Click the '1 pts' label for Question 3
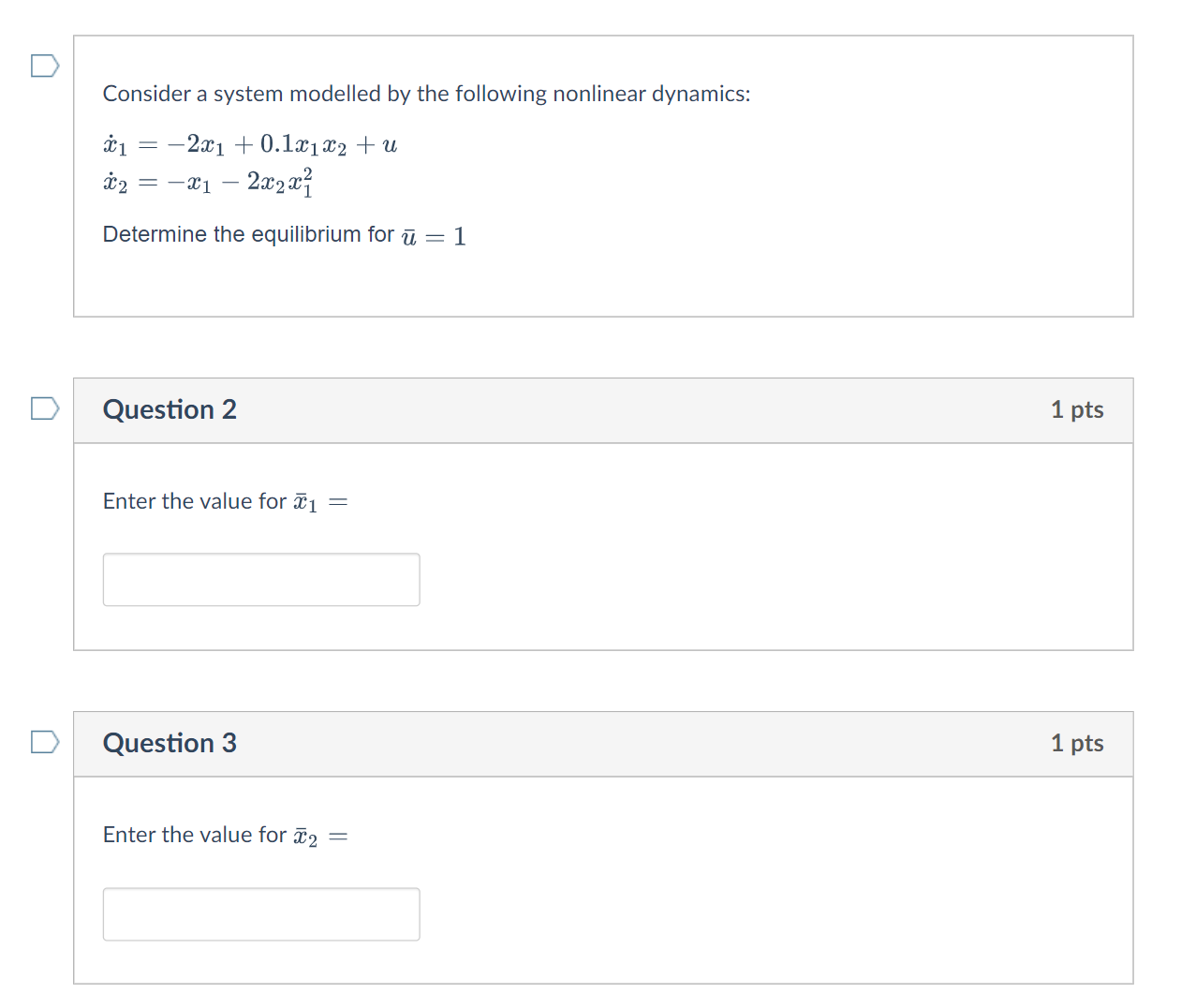Viewport: 1181px width, 1008px height. click(x=1078, y=743)
